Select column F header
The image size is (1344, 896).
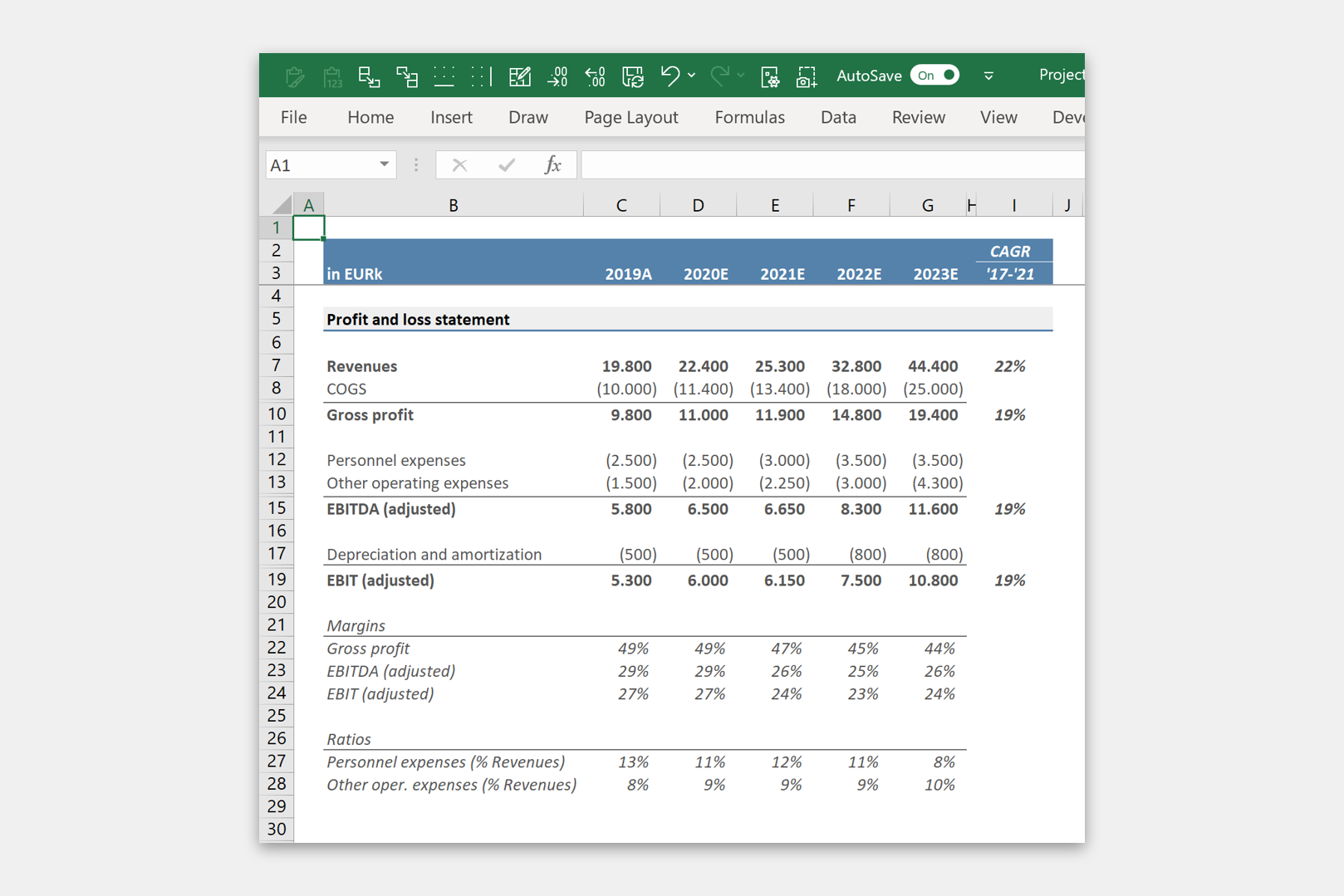point(851,205)
